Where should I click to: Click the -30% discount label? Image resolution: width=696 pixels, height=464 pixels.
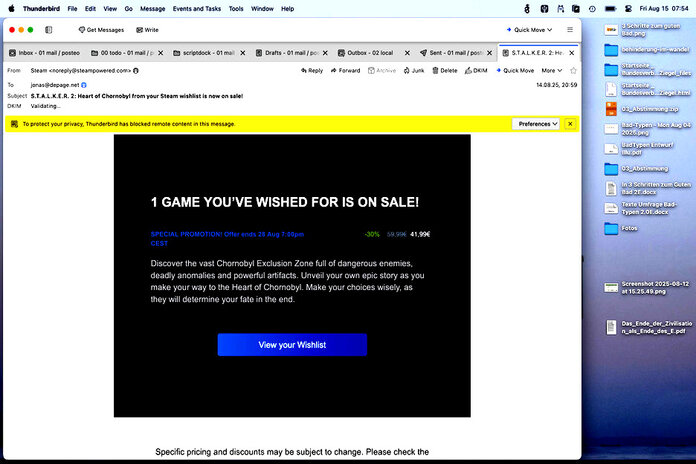(x=372, y=234)
